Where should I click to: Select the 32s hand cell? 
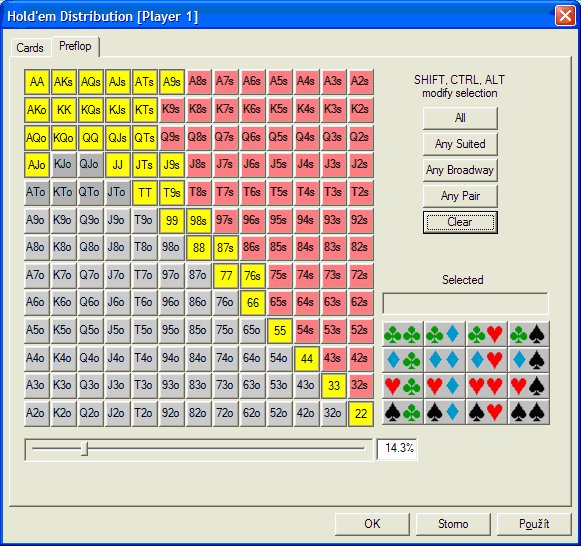(x=361, y=386)
